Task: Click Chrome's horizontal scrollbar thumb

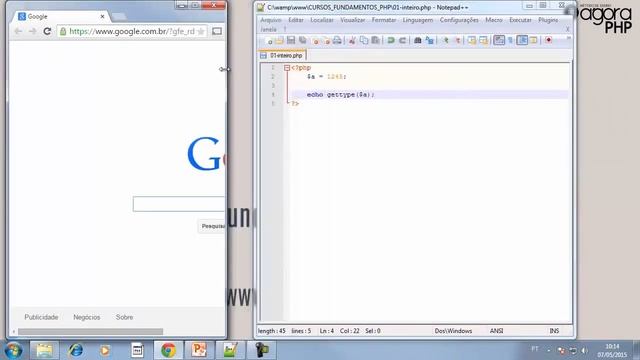Action: pos(90,331)
